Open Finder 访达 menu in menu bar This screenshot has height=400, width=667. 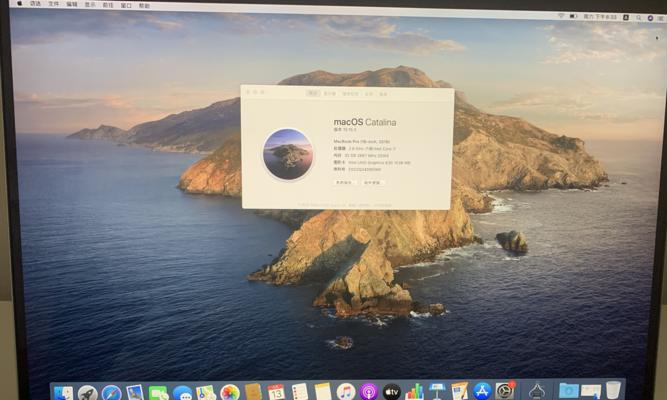click(x=35, y=4)
